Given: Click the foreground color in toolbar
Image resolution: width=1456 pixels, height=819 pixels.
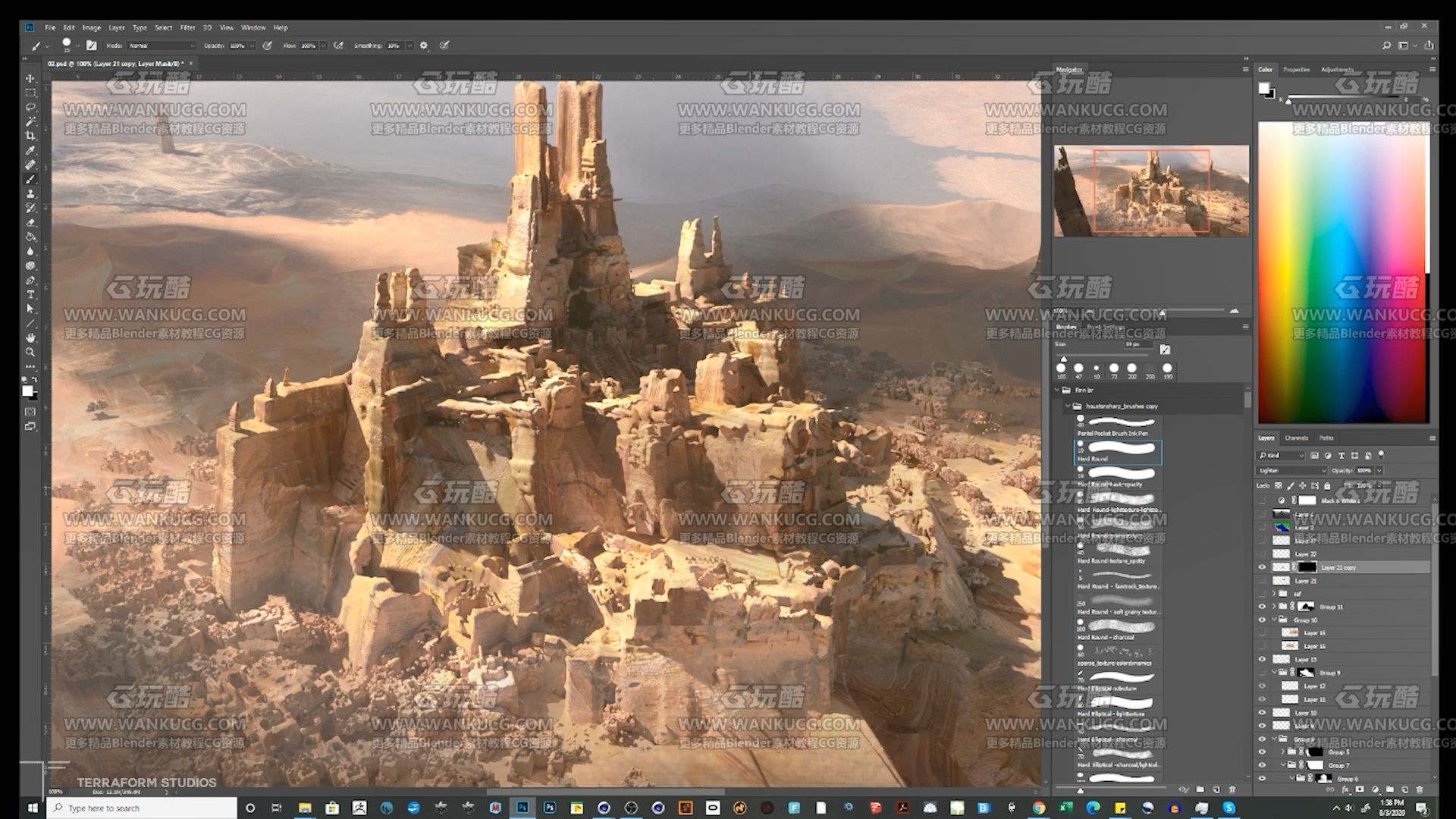Looking at the screenshot, I should pyautogui.click(x=27, y=391).
